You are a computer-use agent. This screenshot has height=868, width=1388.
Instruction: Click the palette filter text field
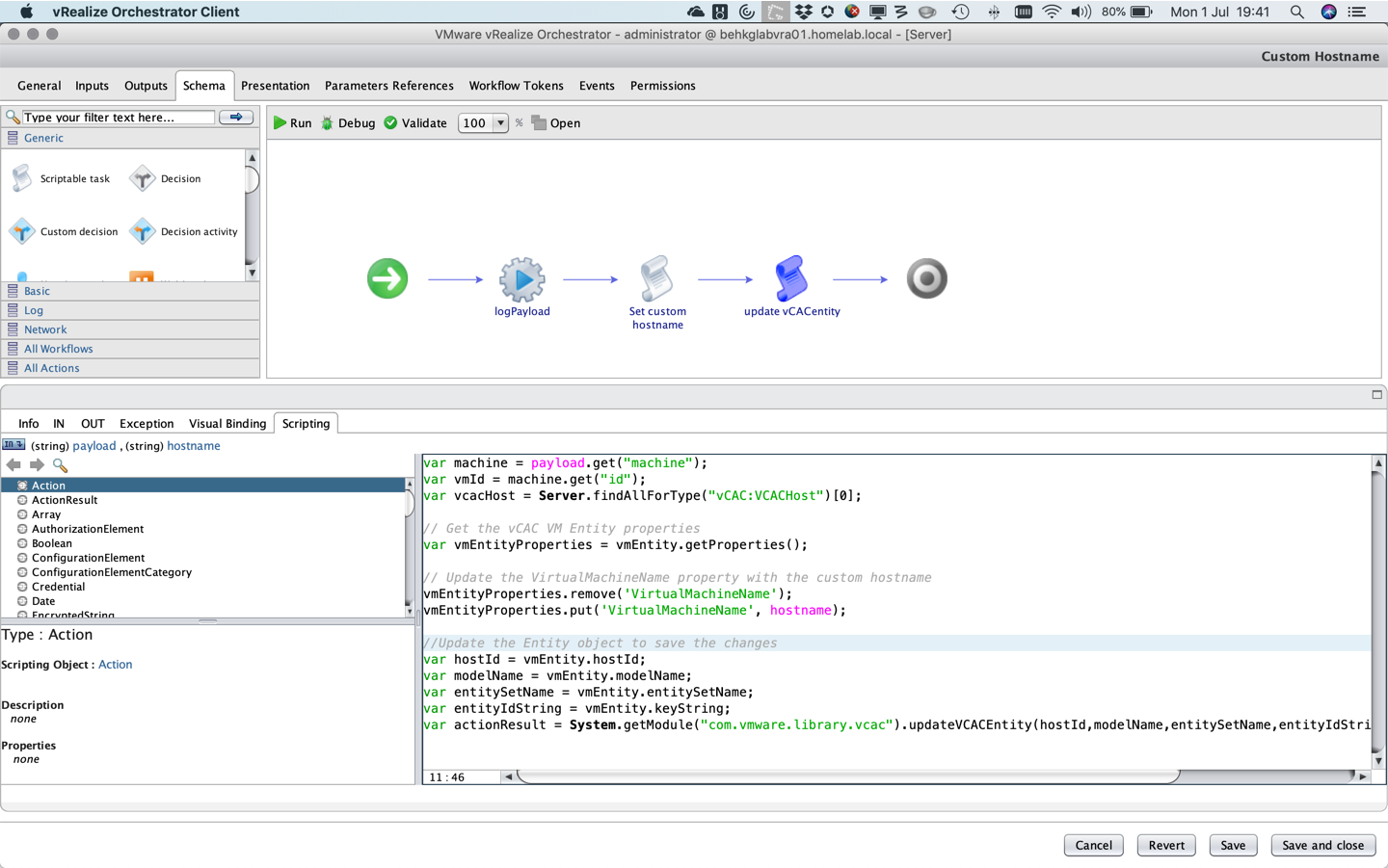(118, 117)
